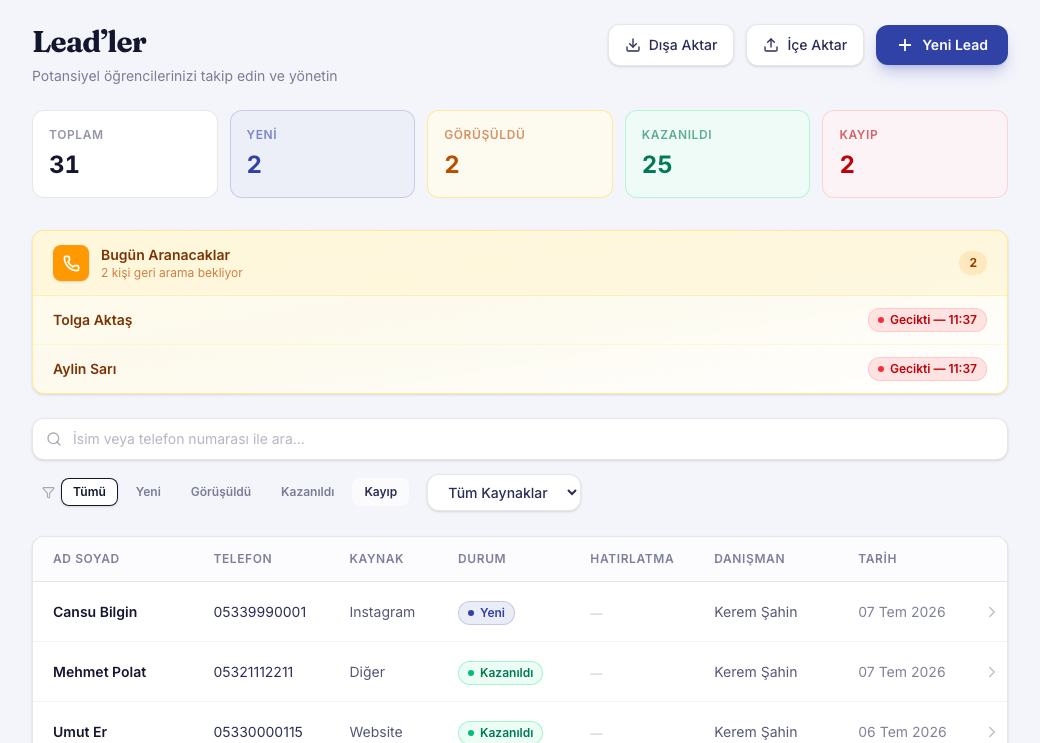Click the Toplam 31 summary card

click(125, 154)
